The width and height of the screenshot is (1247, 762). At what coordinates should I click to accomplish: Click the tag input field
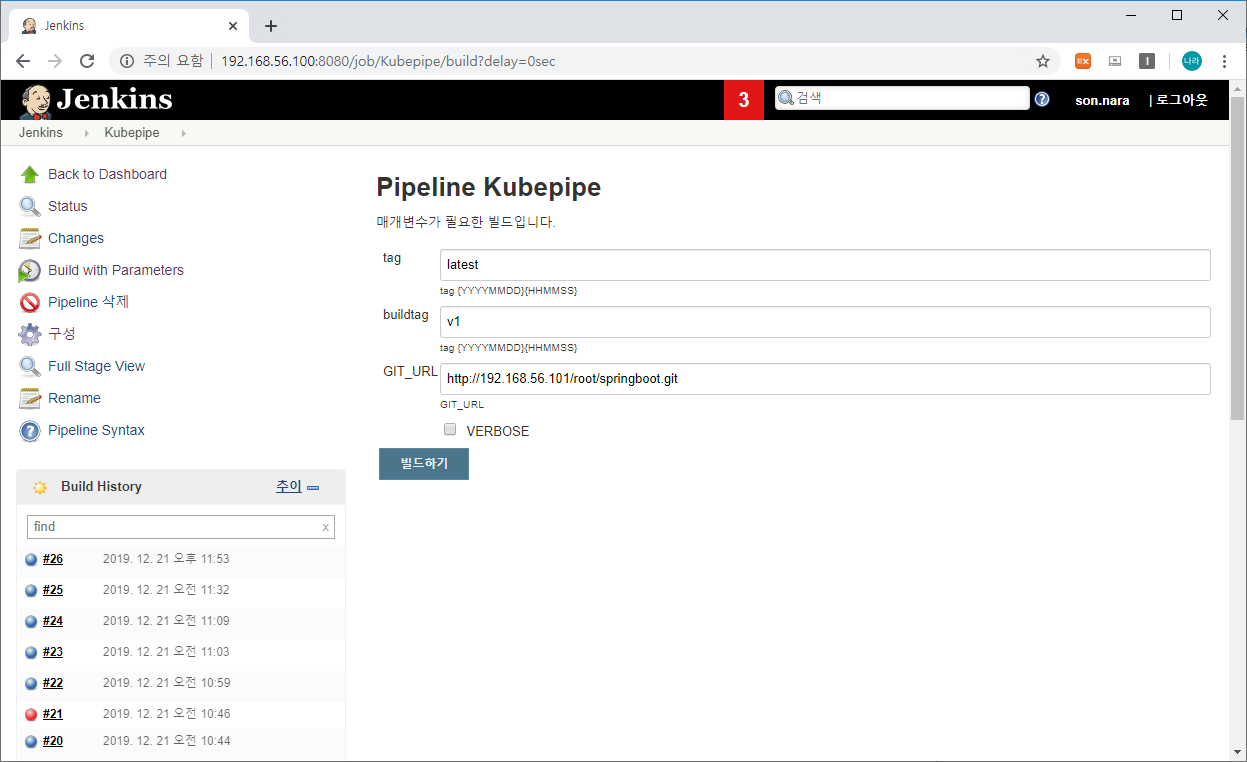[x=825, y=265]
